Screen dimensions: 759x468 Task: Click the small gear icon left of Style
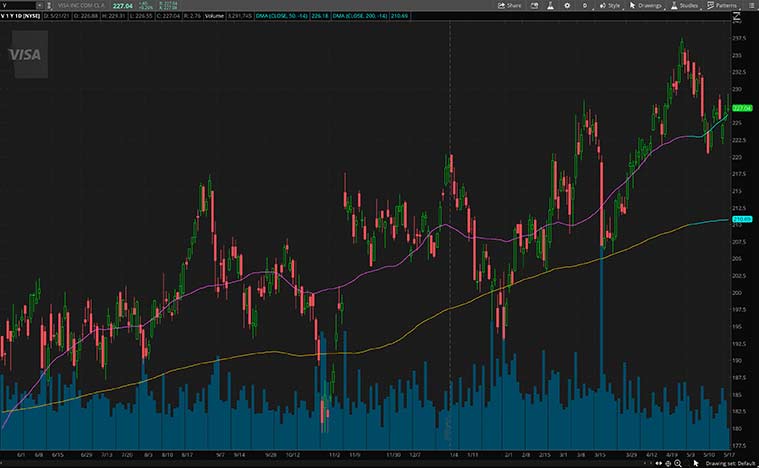(585, 5)
